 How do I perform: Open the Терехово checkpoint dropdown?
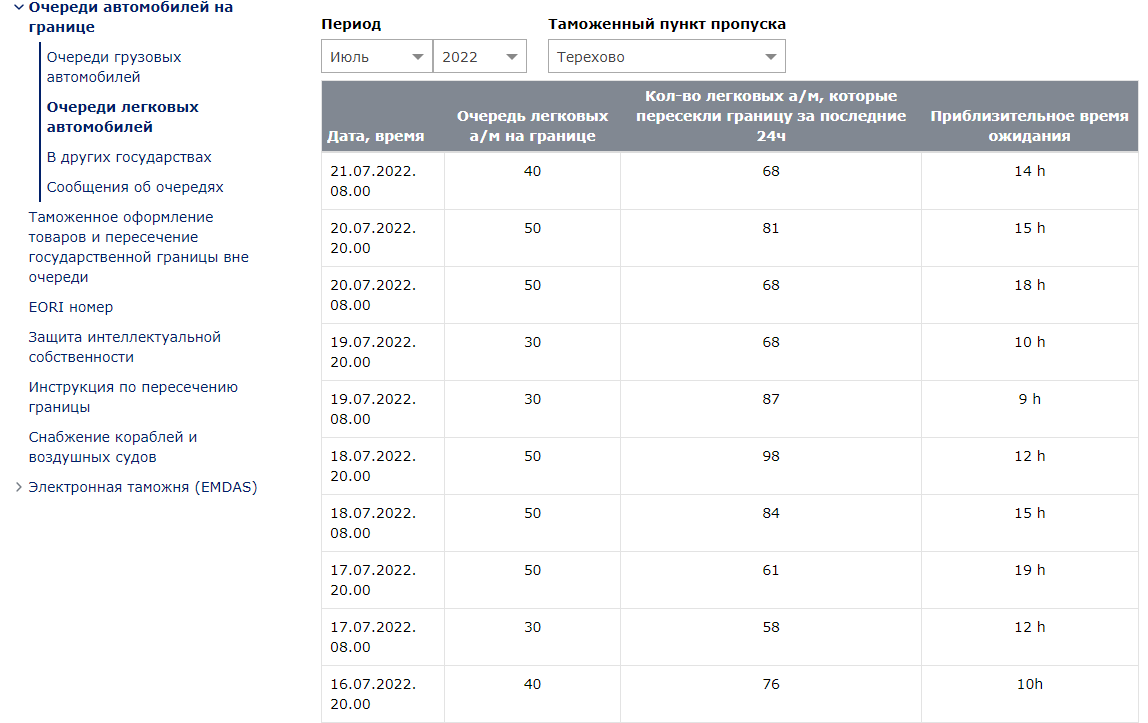click(666, 57)
